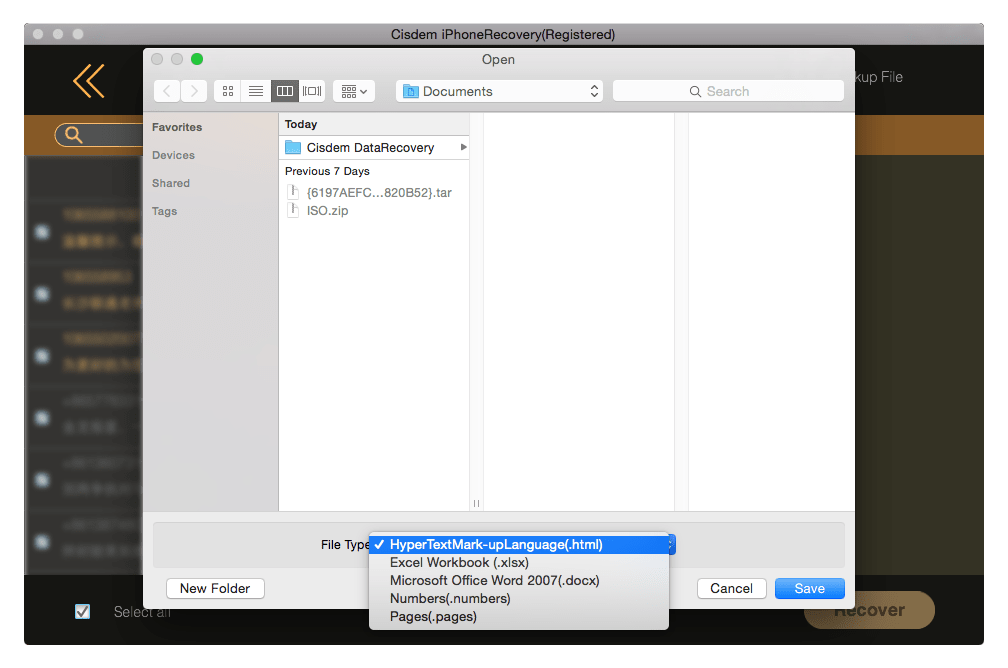This screenshot has width=1008, height=668.
Task: Select Favorites in the sidebar
Action: click(x=177, y=127)
